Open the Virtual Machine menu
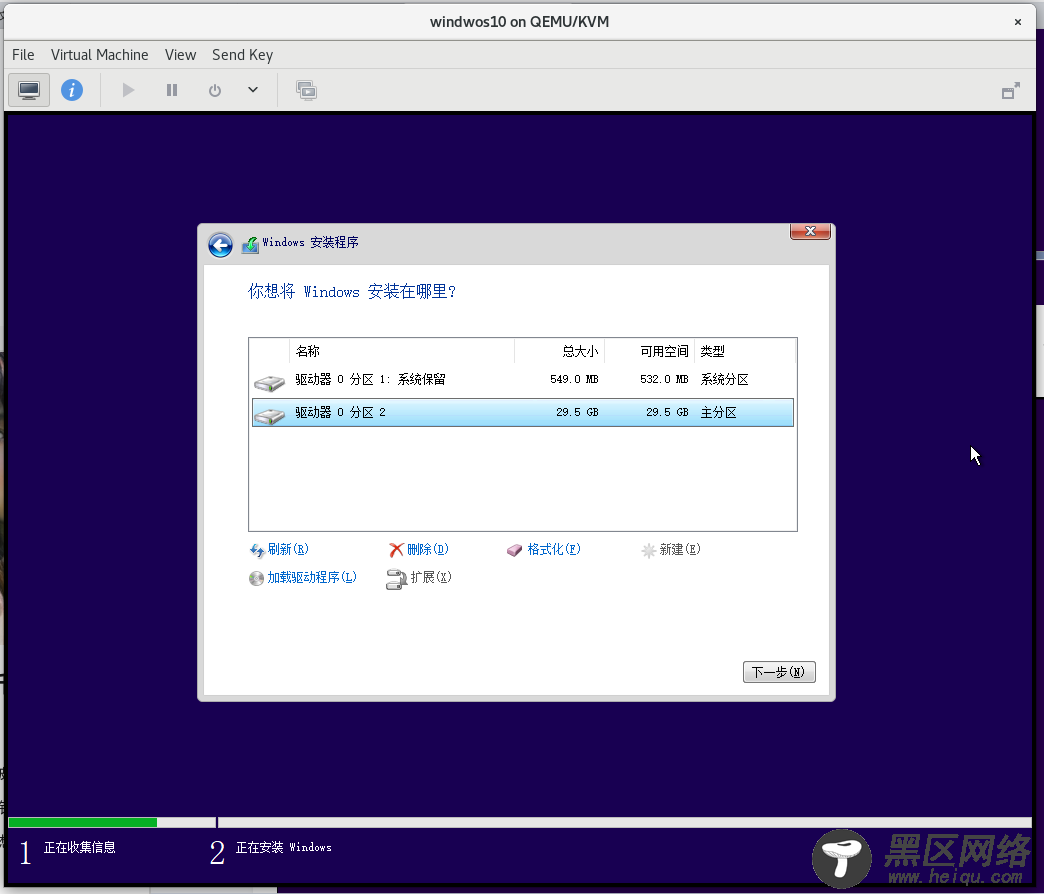Viewport: 1044px width, 894px height. pos(99,55)
